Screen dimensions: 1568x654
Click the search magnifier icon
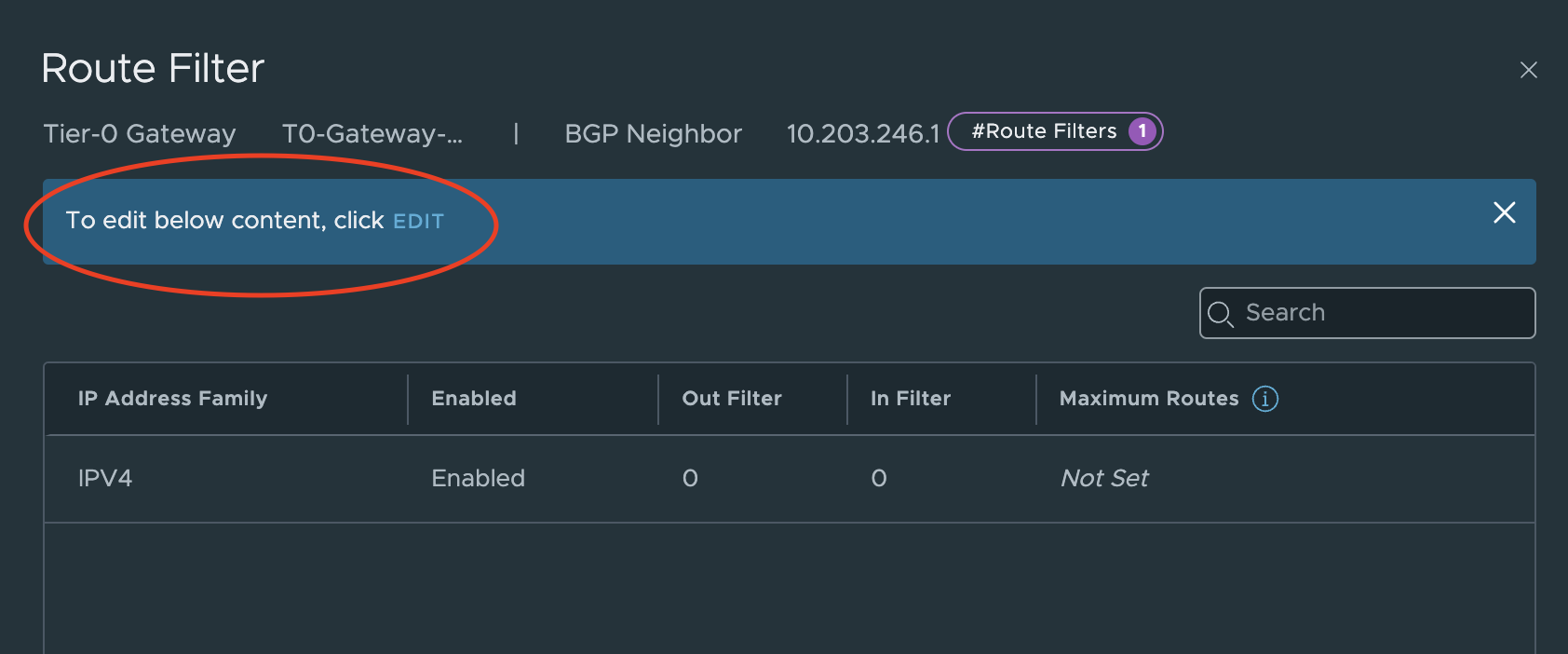tap(1223, 313)
